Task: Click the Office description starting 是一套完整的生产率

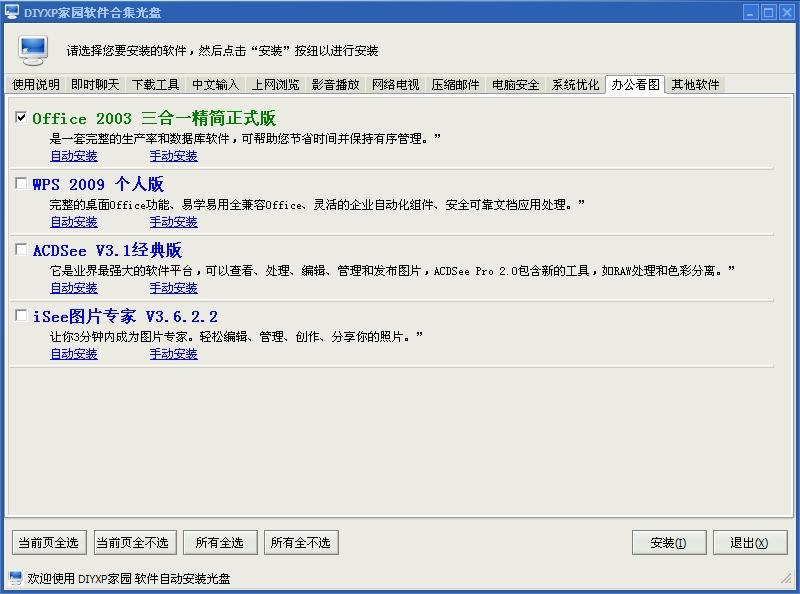Action: 245,138
